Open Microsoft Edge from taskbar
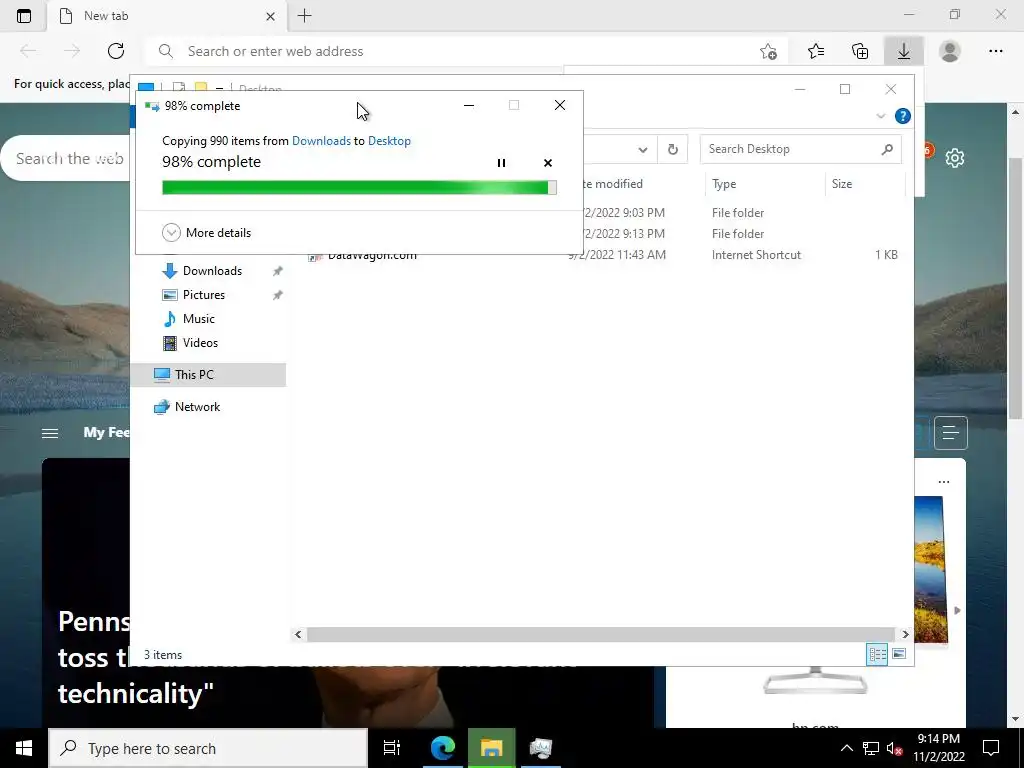Viewport: 1024px width, 768px height. coord(442,748)
